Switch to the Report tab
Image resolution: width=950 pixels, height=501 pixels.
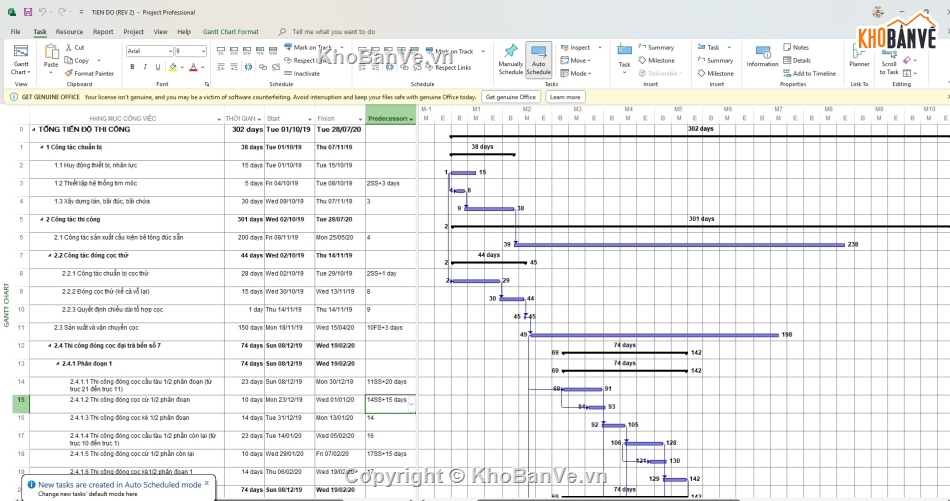point(103,32)
